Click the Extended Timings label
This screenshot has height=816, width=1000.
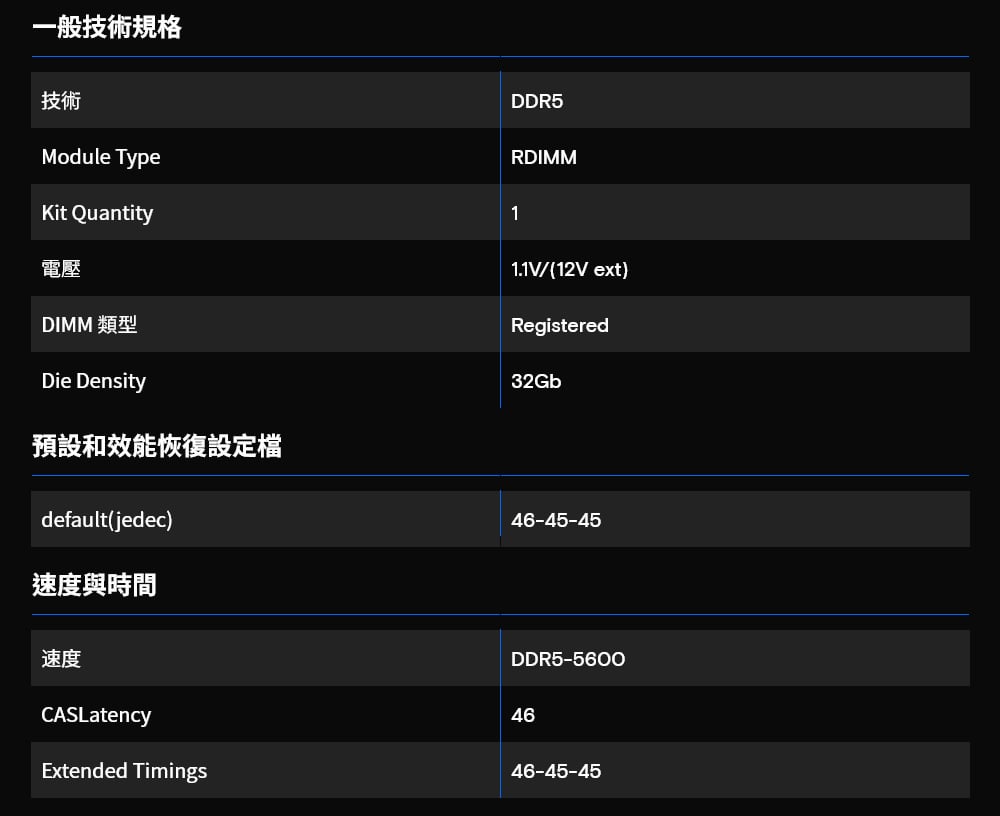point(124,771)
